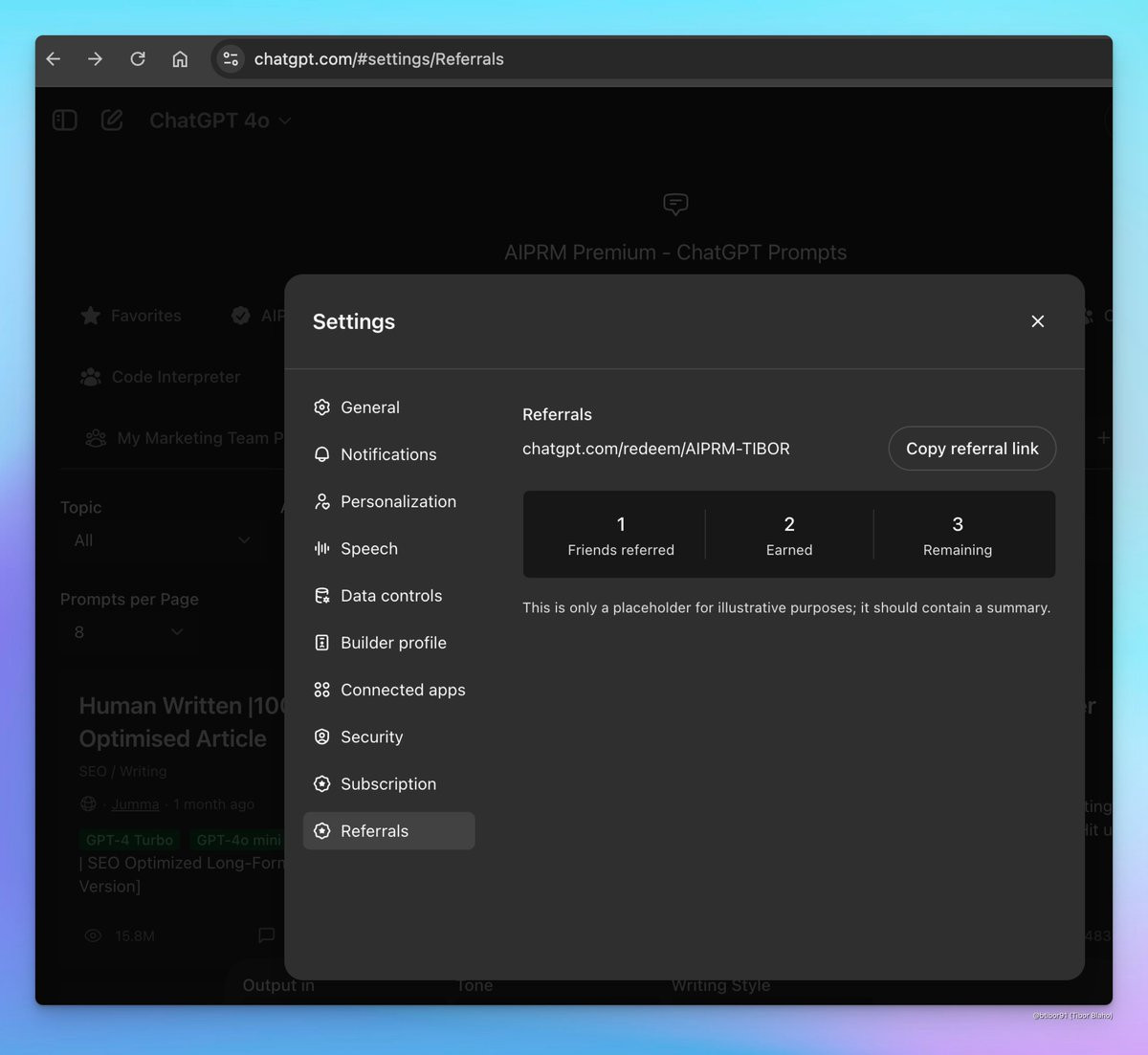
Task: Click the Personalization person icon
Action: pos(322,501)
